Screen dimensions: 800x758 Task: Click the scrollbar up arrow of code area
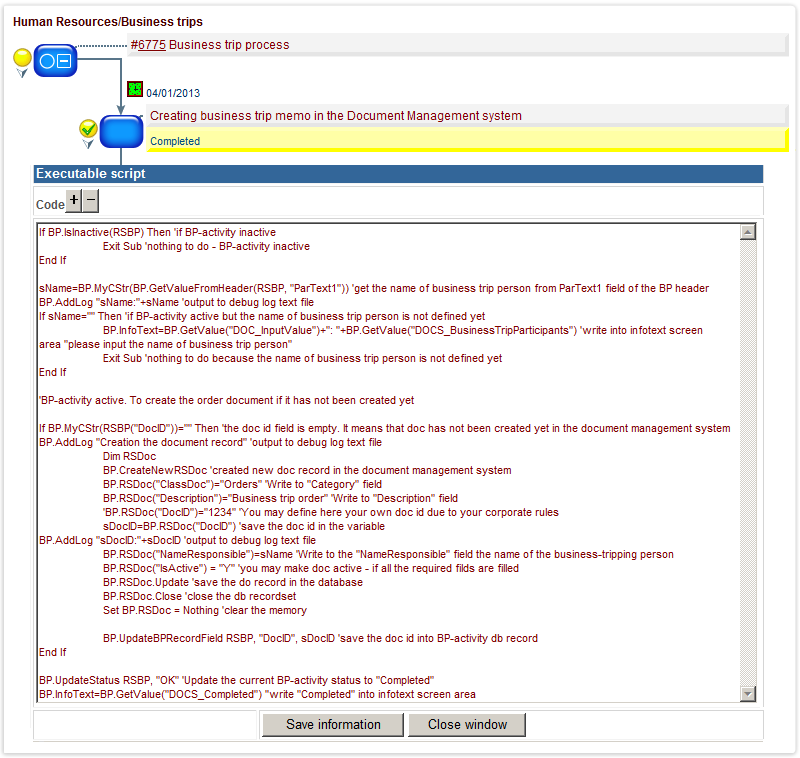(x=747, y=232)
